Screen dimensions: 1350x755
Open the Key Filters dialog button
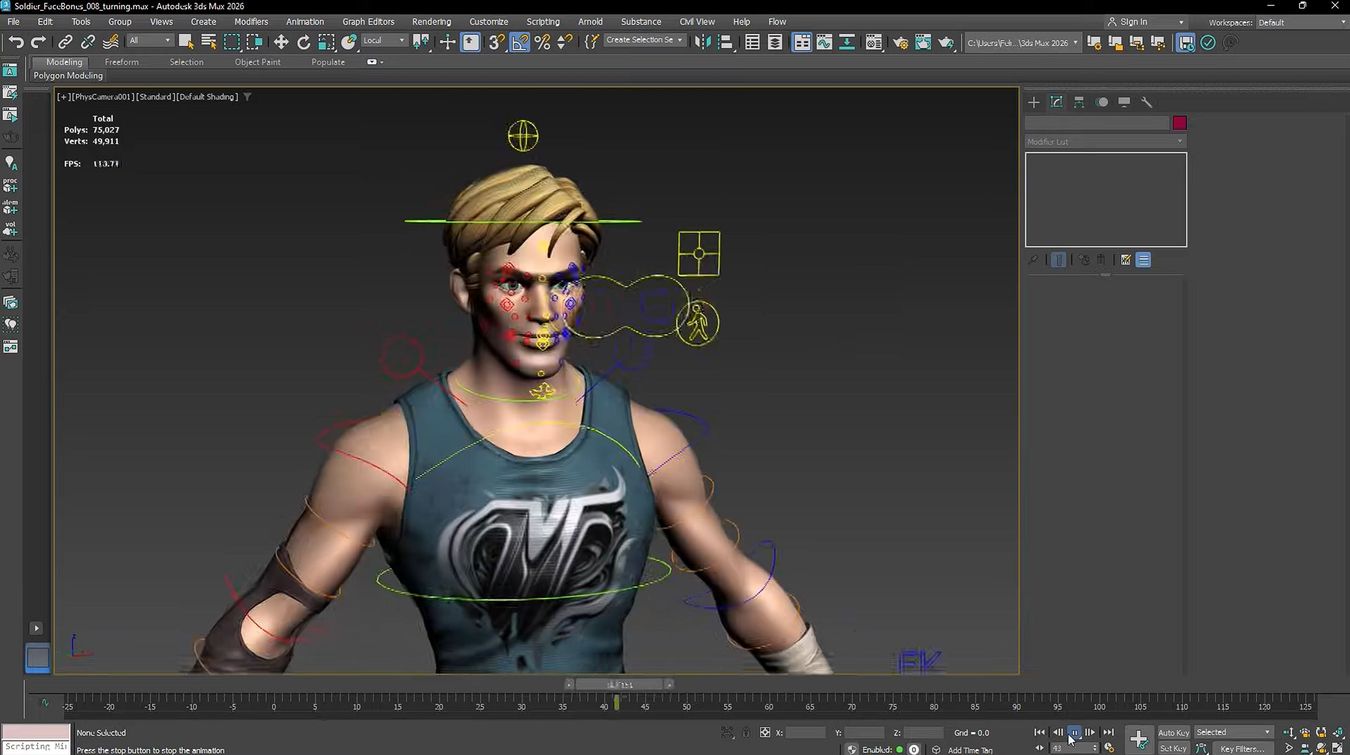pos(1242,748)
